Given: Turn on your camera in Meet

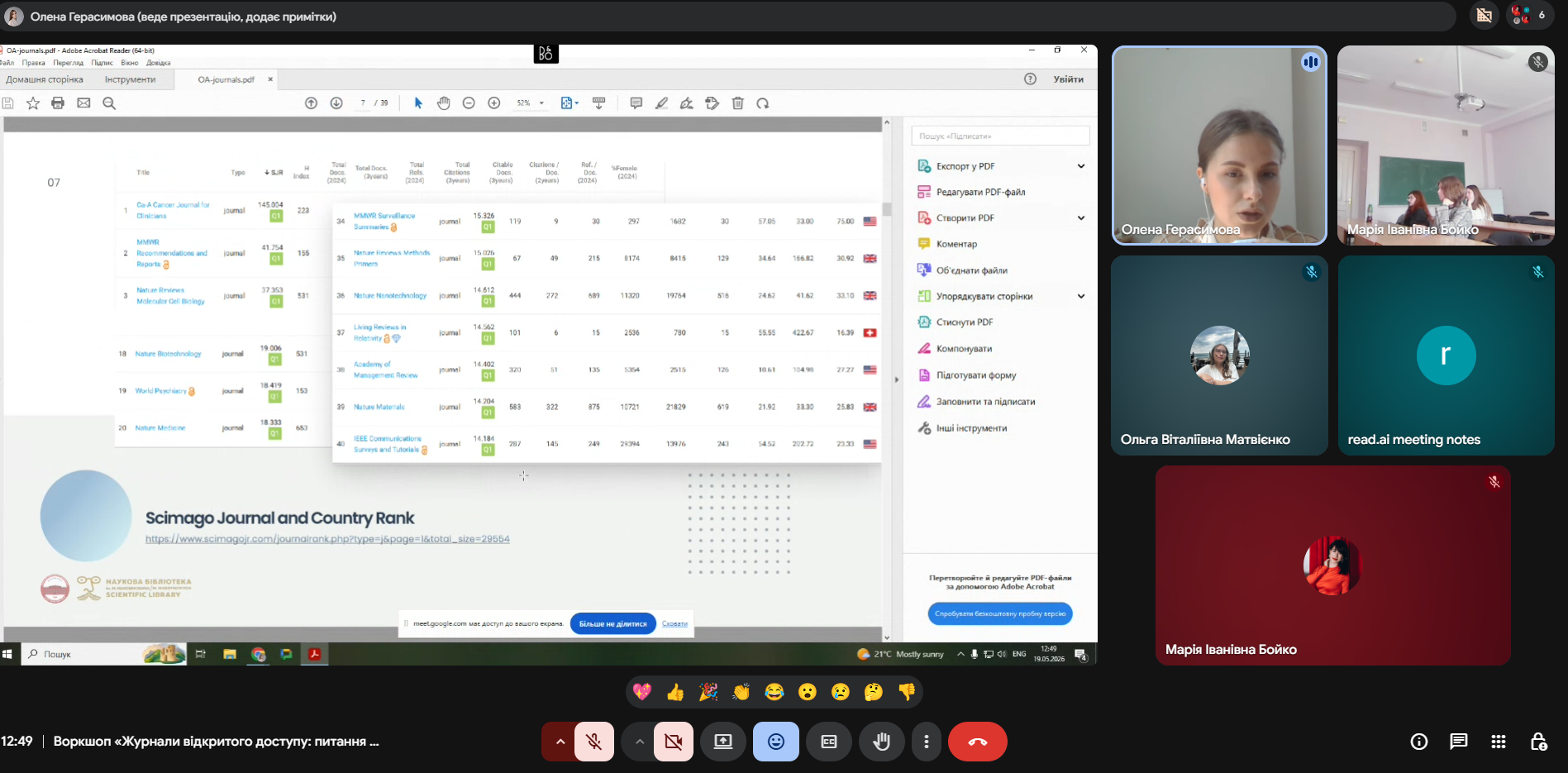Looking at the screenshot, I should point(674,742).
